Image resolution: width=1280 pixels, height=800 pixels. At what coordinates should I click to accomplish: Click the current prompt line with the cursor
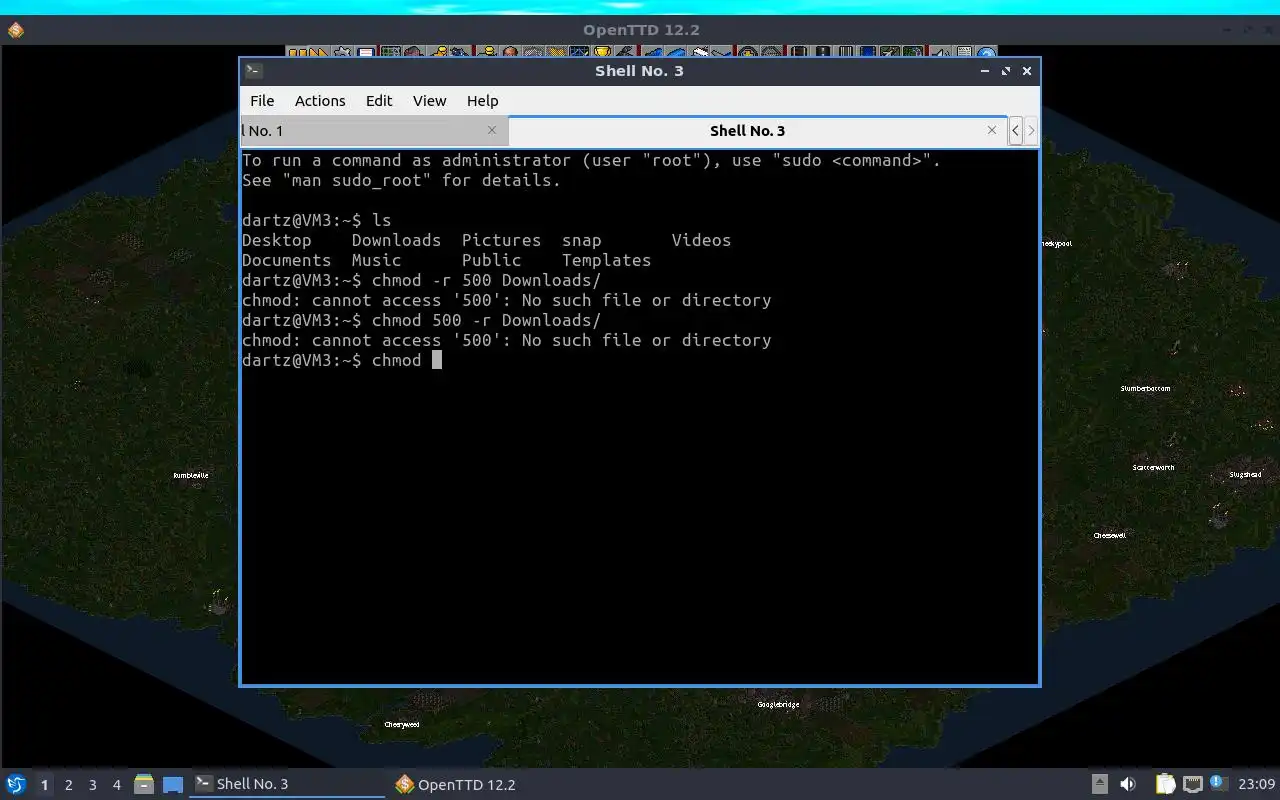point(341,360)
